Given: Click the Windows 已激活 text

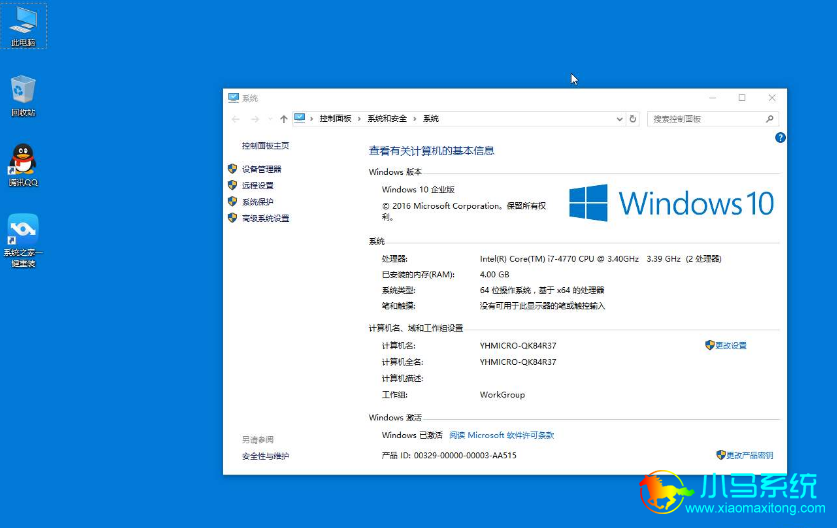Looking at the screenshot, I should pos(412,435).
